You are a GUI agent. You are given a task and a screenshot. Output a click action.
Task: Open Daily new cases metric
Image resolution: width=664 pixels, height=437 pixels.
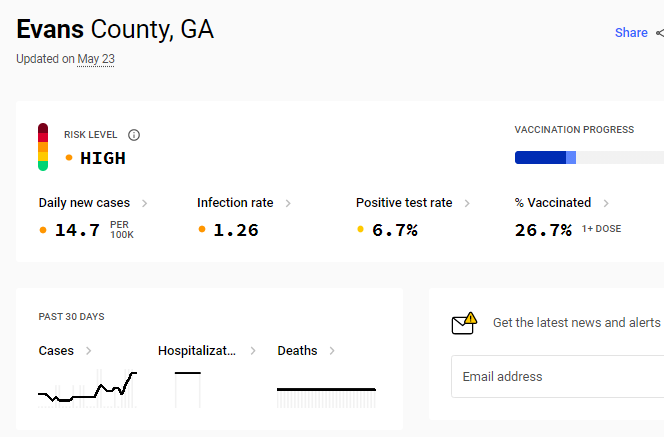84,203
